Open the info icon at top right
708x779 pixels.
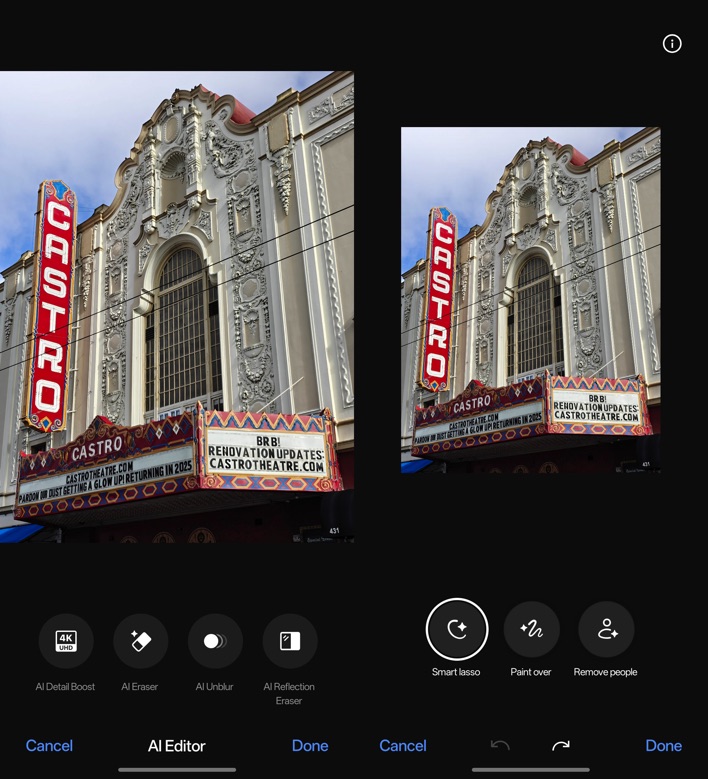pyautogui.click(x=672, y=43)
